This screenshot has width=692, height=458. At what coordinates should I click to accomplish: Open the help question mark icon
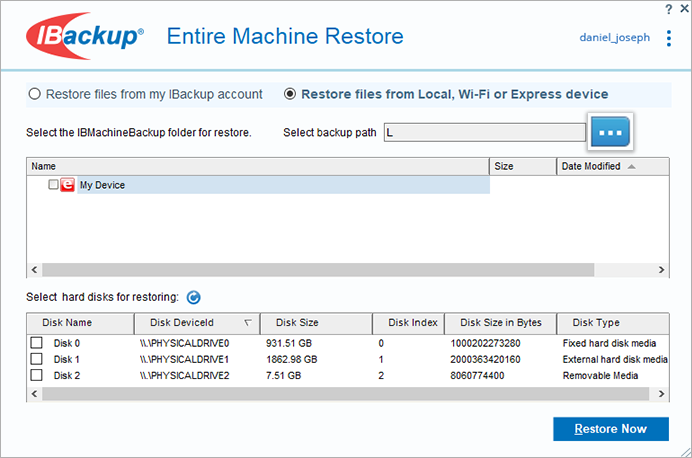[x=669, y=9]
